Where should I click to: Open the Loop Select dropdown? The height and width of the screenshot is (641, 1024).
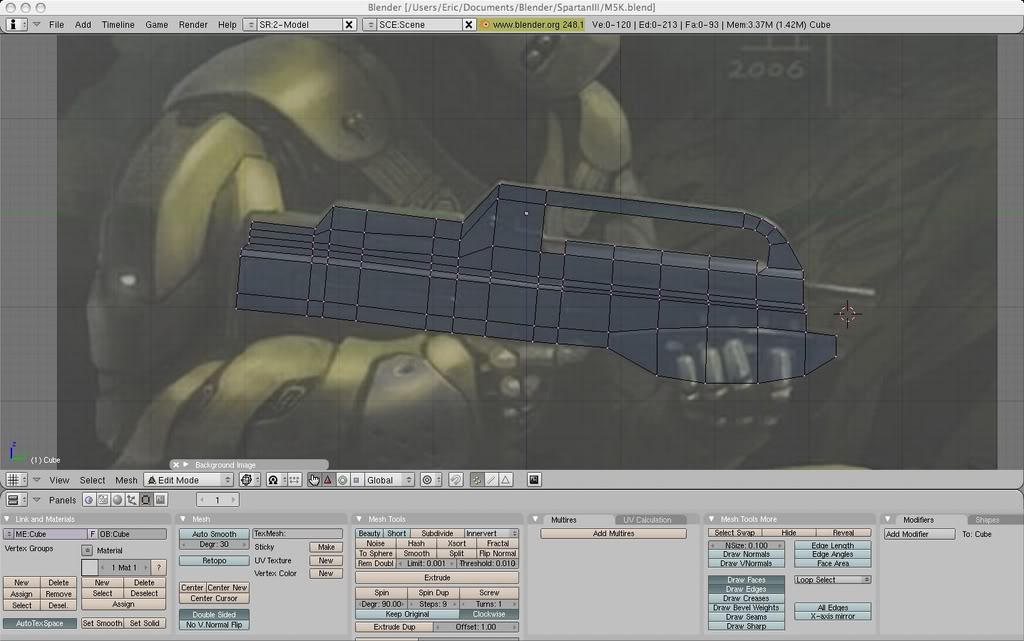pos(833,580)
